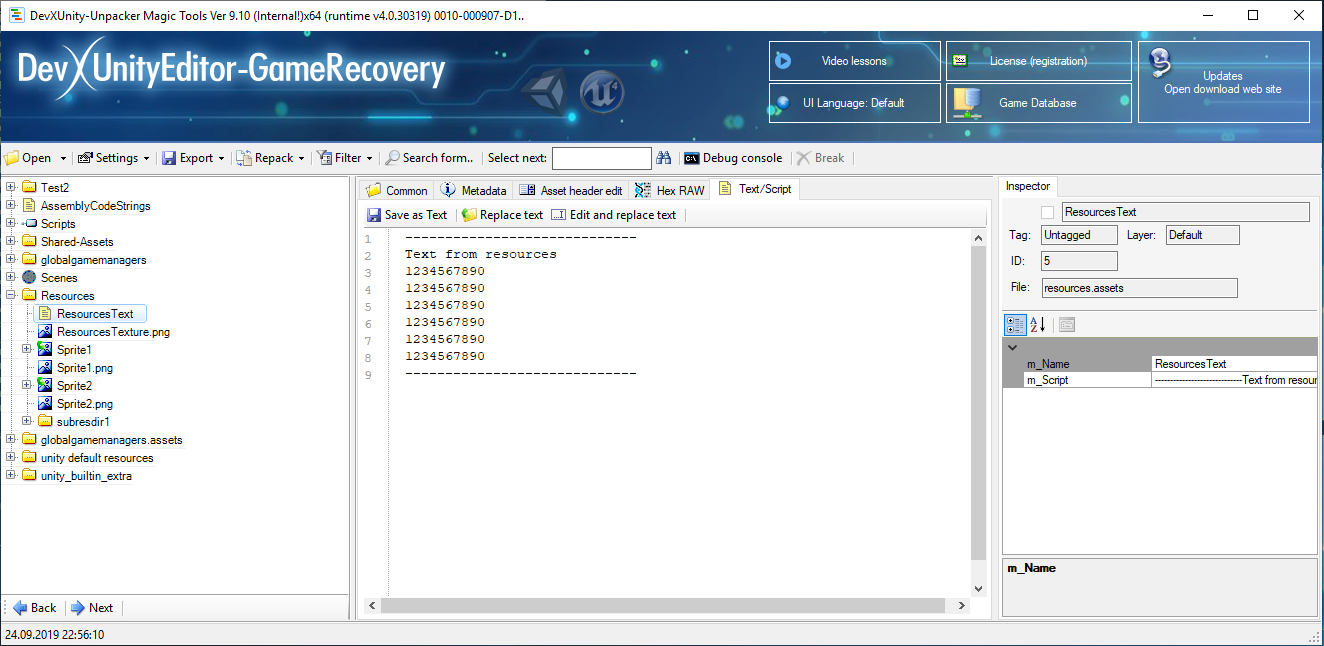This screenshot has width=1324, height=646.
Task: Click the Scripts node icon
Action: pyautogui.click(x=29, y=223)
